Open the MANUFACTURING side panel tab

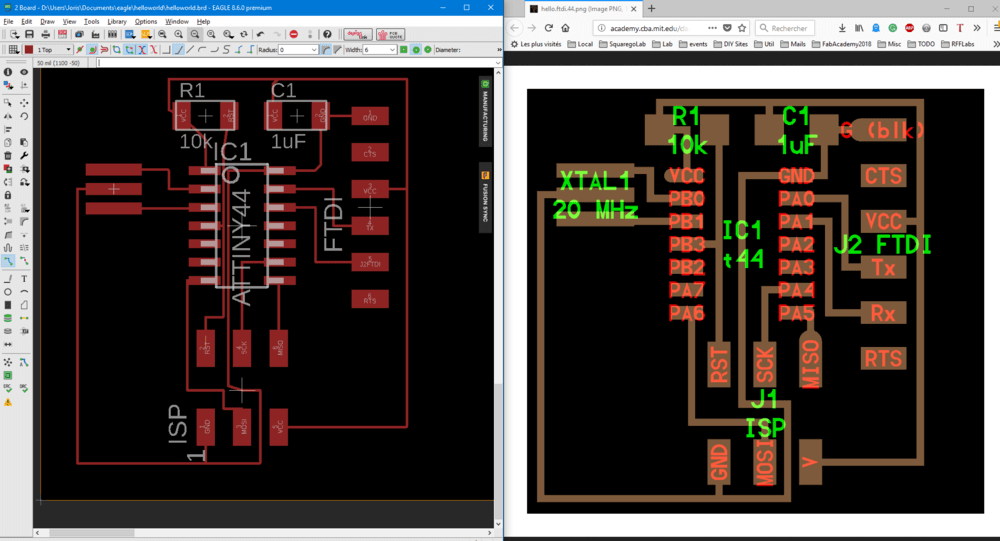click(x=485, y=112)
